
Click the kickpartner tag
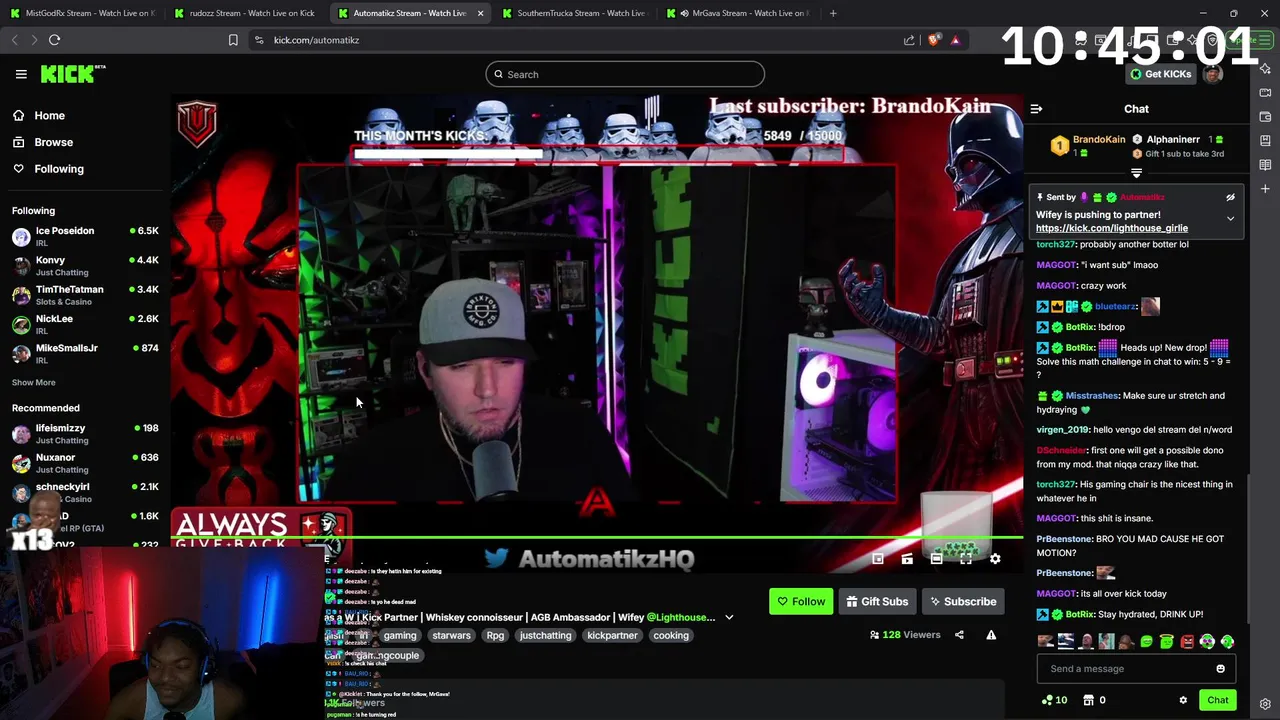(x=612, y=635)
